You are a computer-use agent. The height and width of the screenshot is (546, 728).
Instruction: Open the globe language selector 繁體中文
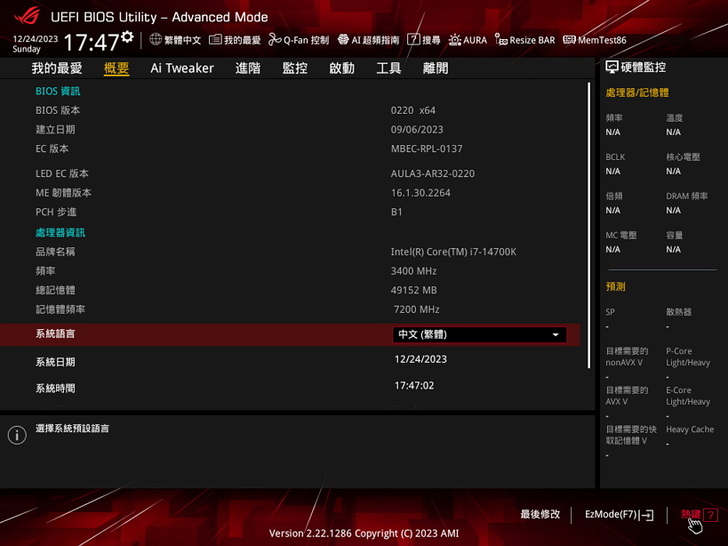176,40
